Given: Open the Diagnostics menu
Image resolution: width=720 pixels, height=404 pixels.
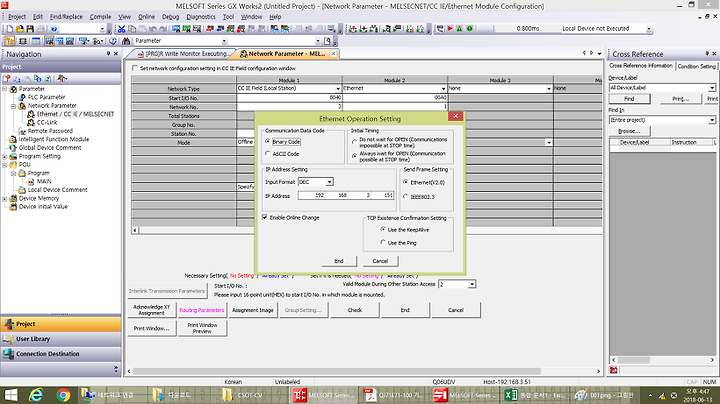Looking at the screenshot, I should pyautogui.click(x=201, y=17).
